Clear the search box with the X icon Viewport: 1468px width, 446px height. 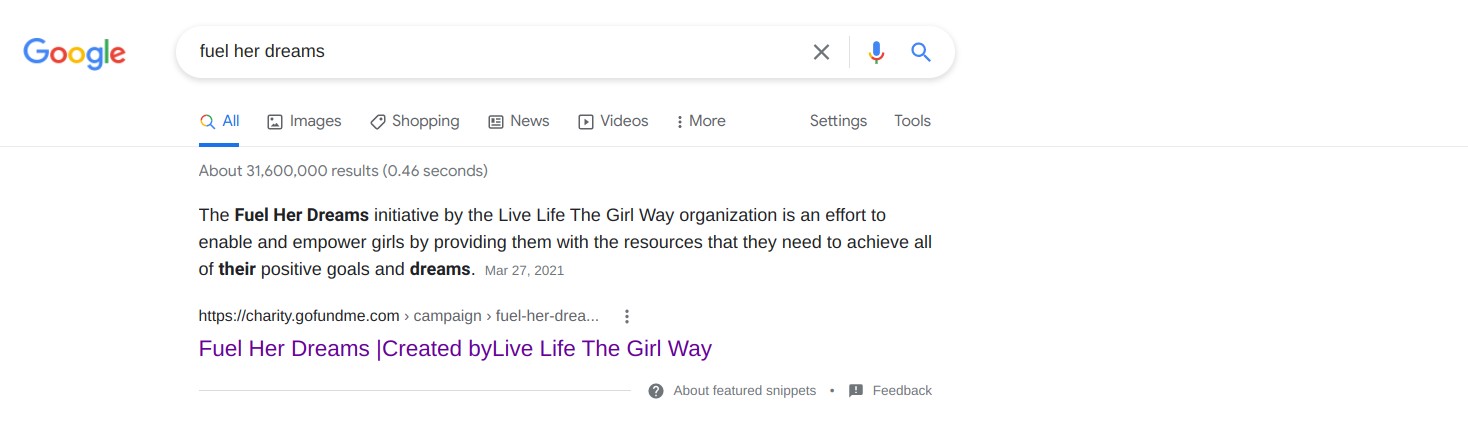[821, 52]
